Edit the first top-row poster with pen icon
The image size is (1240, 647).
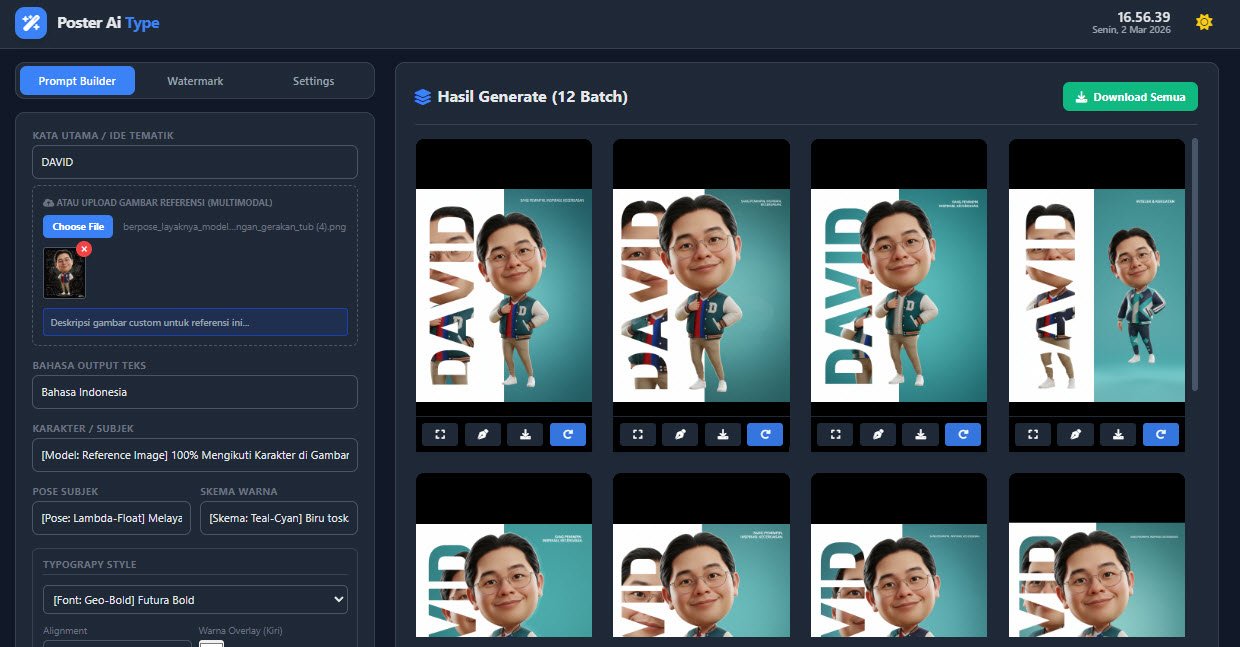pos(482,434)
